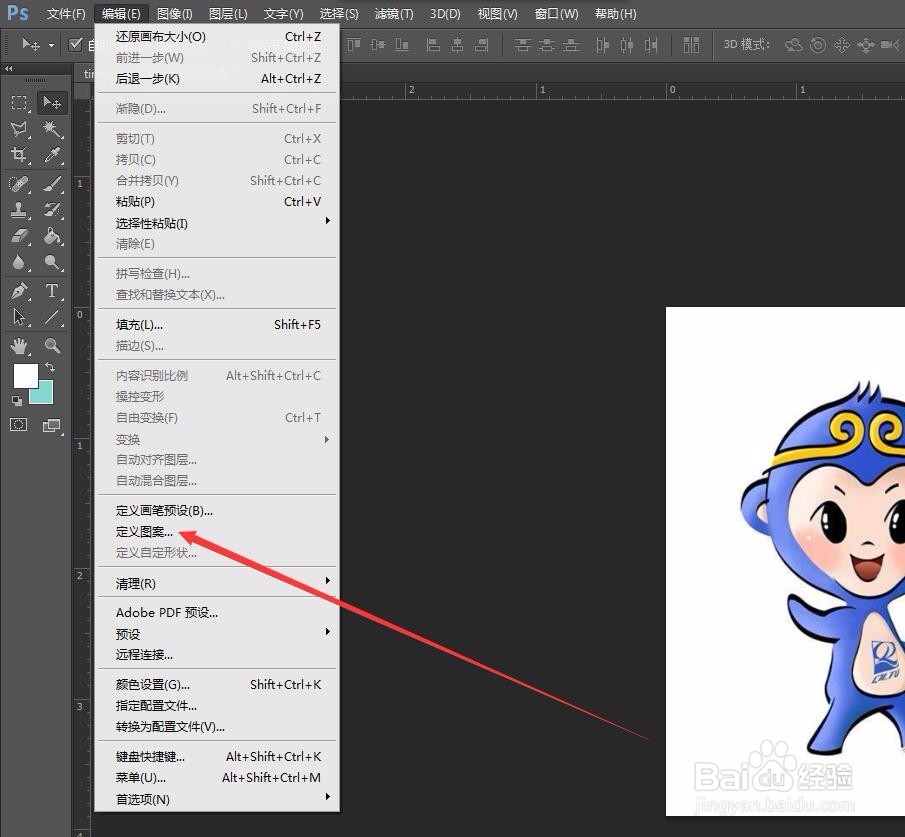Open the 帮助(H) menu
The width and height of the screenshot is (905, 837).
(615, 13)
